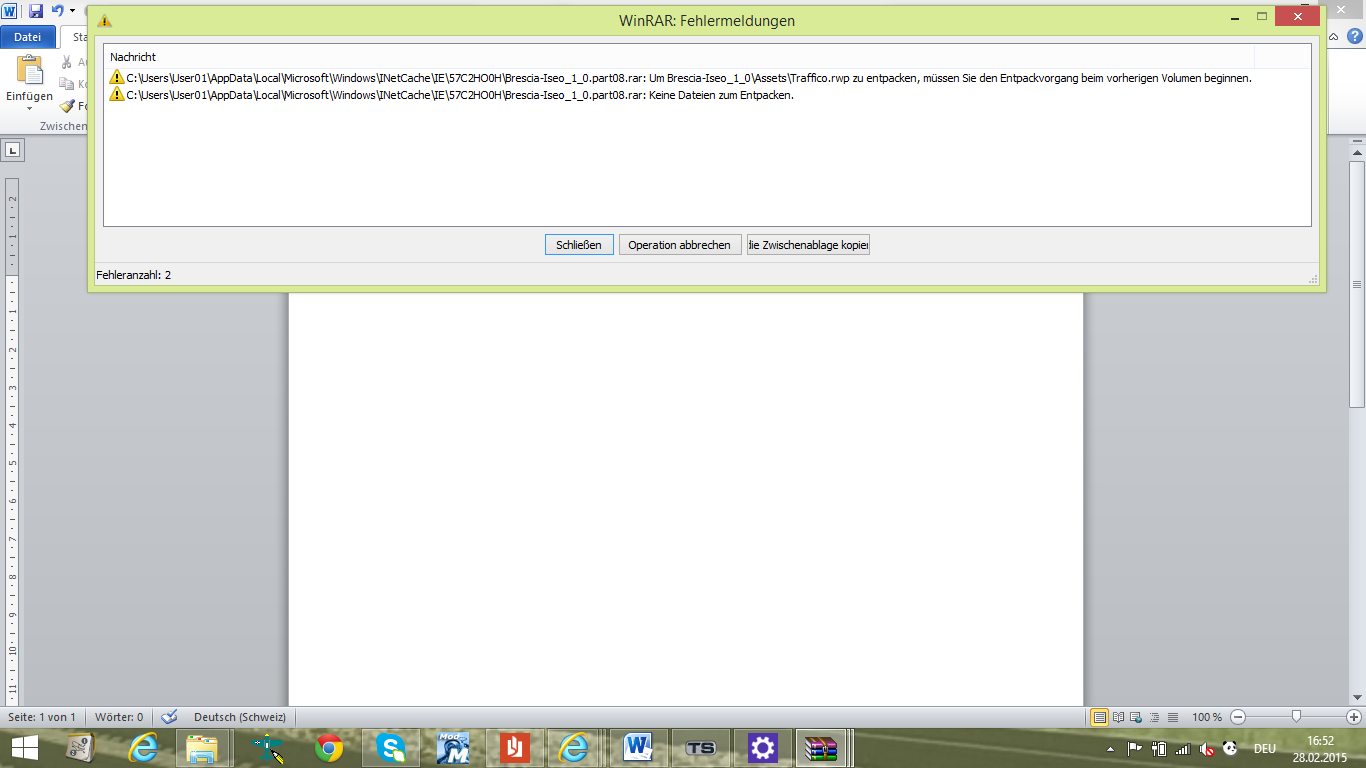This screenshot has width=1366, height=768.
Task: Click the 'Wörter: 0' word count
Action: click(x=119, y=717)
